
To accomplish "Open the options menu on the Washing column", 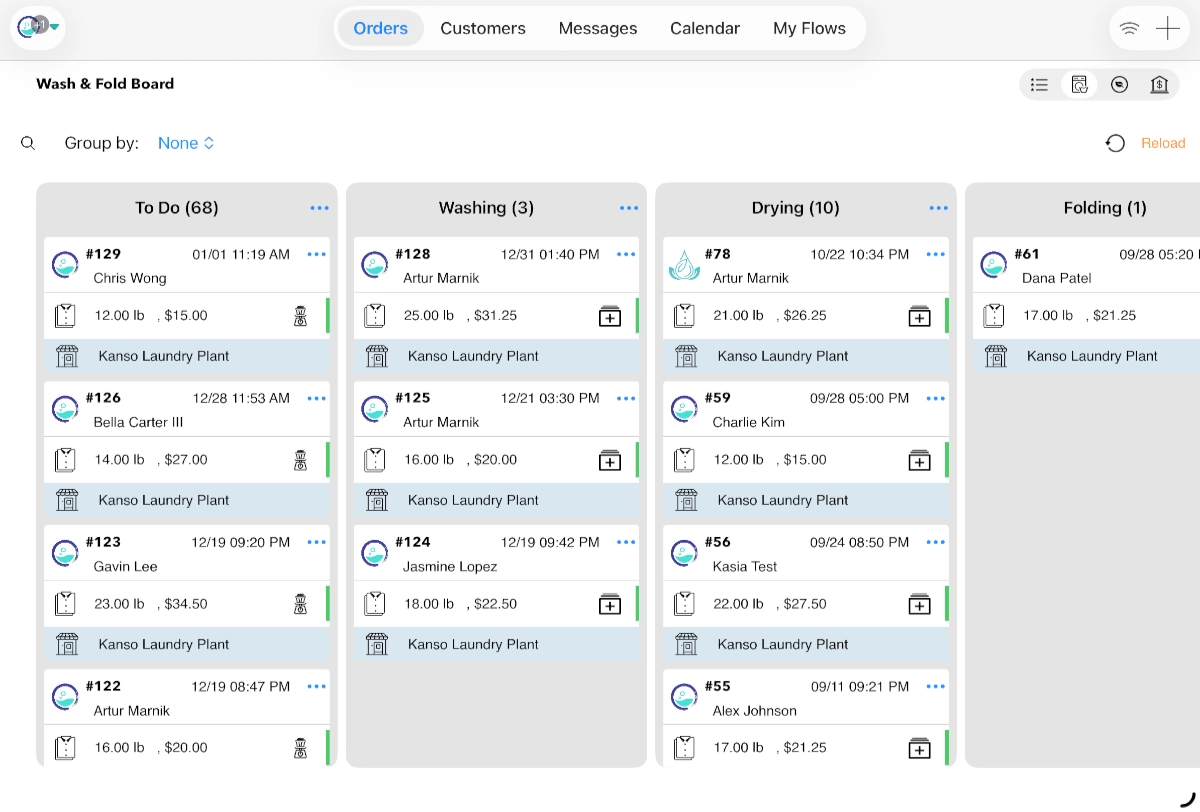I will 628,208.
